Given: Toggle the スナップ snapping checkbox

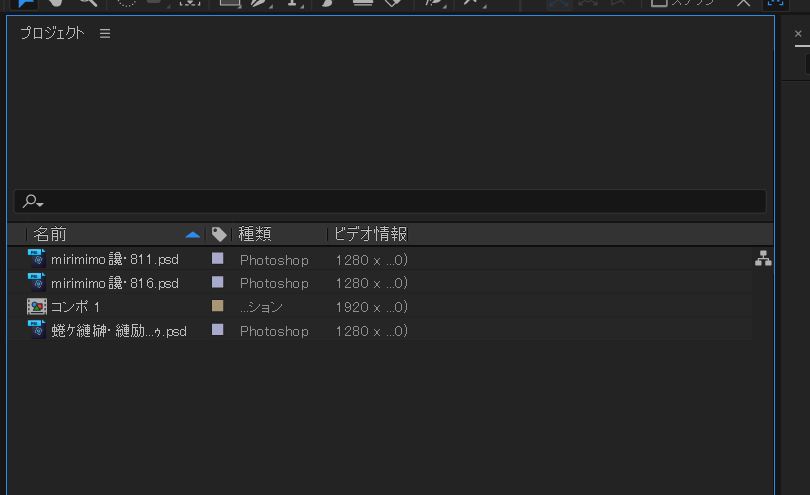Looking at the screenshot, I should point(659,3).
